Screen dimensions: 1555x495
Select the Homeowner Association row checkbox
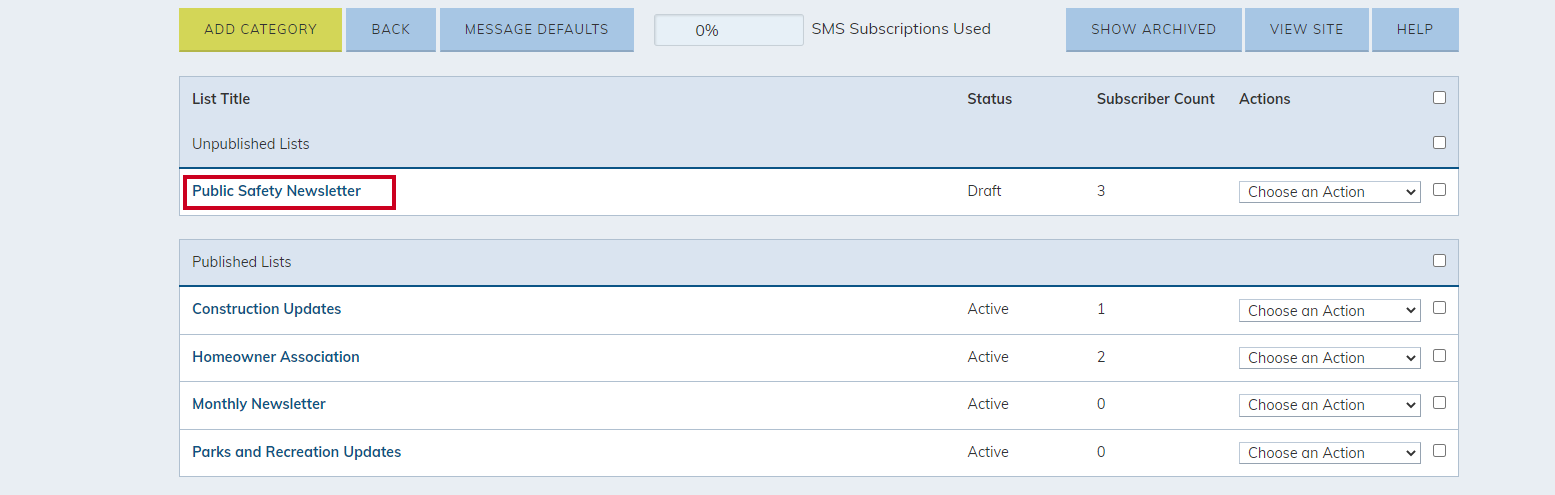(1439, 355)
